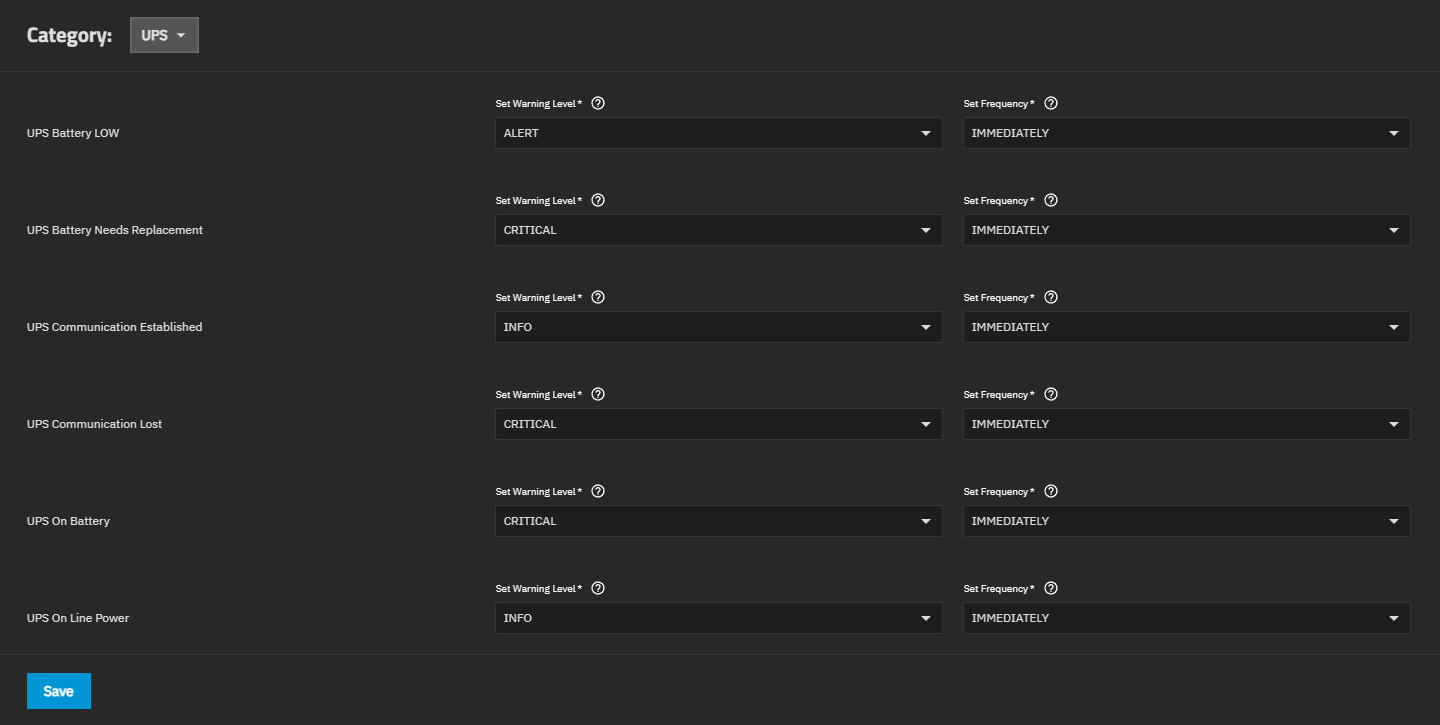Open INFO warning level for UPS Communication Established
Screen dimensions: 1440x725
[x=718, y=327]
